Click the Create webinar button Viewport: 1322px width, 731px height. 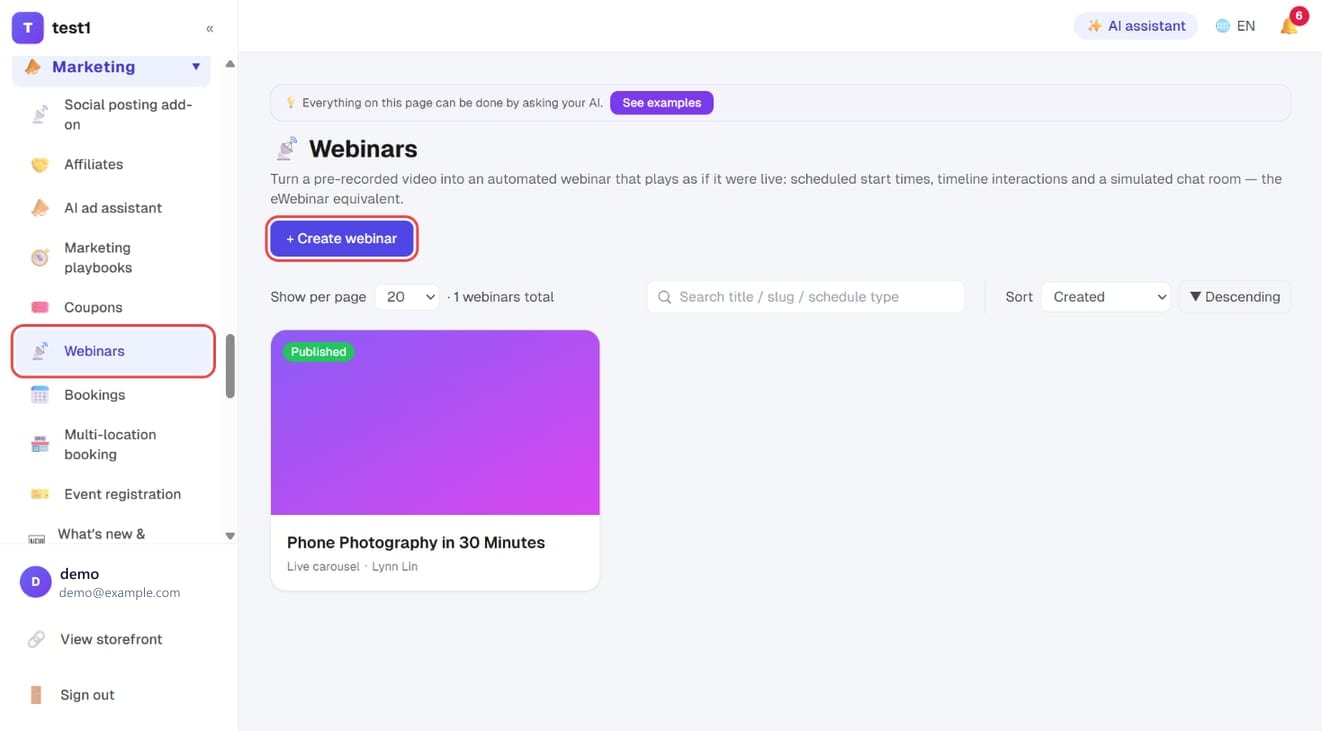[x=342, y=239]
